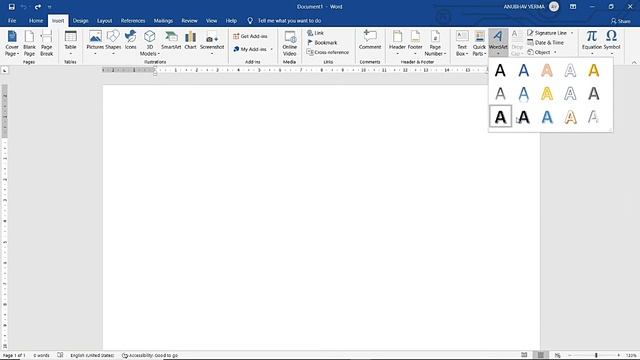The height and width of the screenshot is (360, 640).
Task: Click Get Add-ins
Action: [250, 36]
